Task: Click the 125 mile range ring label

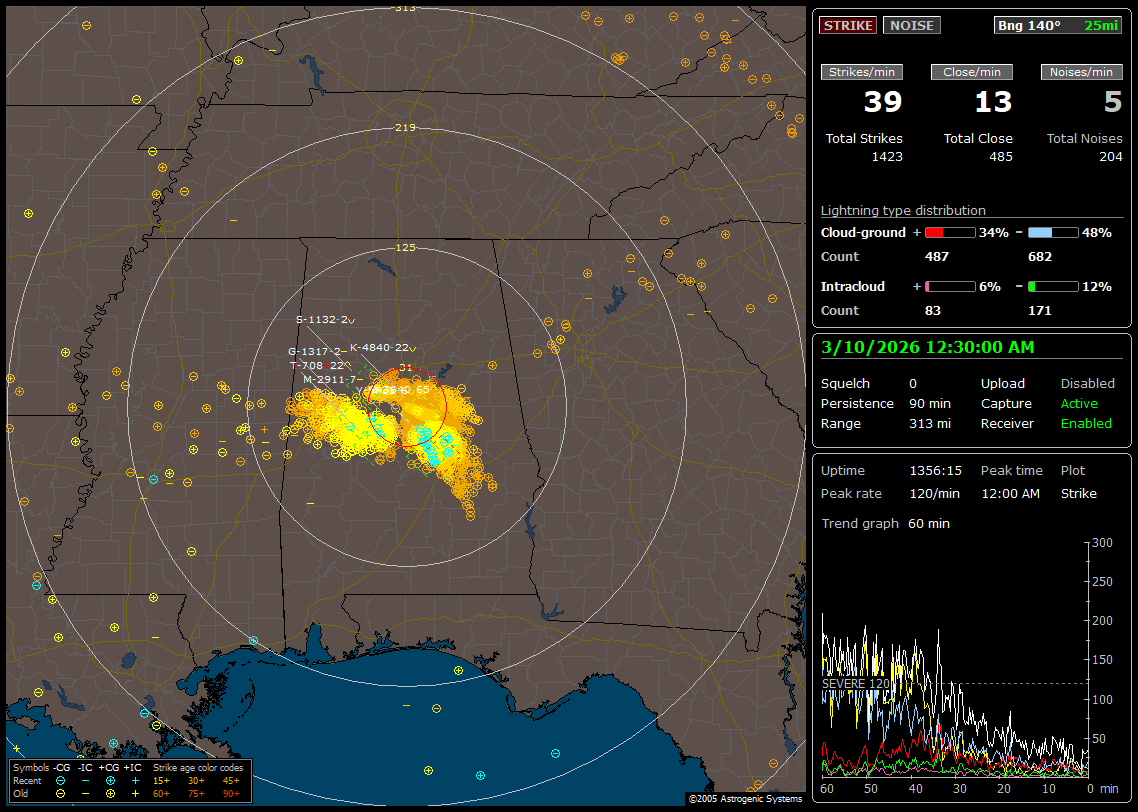Action: pos(405,247)
